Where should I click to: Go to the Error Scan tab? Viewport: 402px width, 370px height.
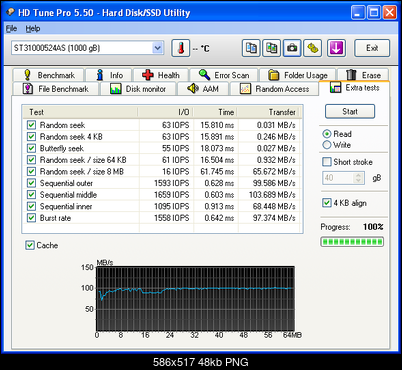pos(224,75)
